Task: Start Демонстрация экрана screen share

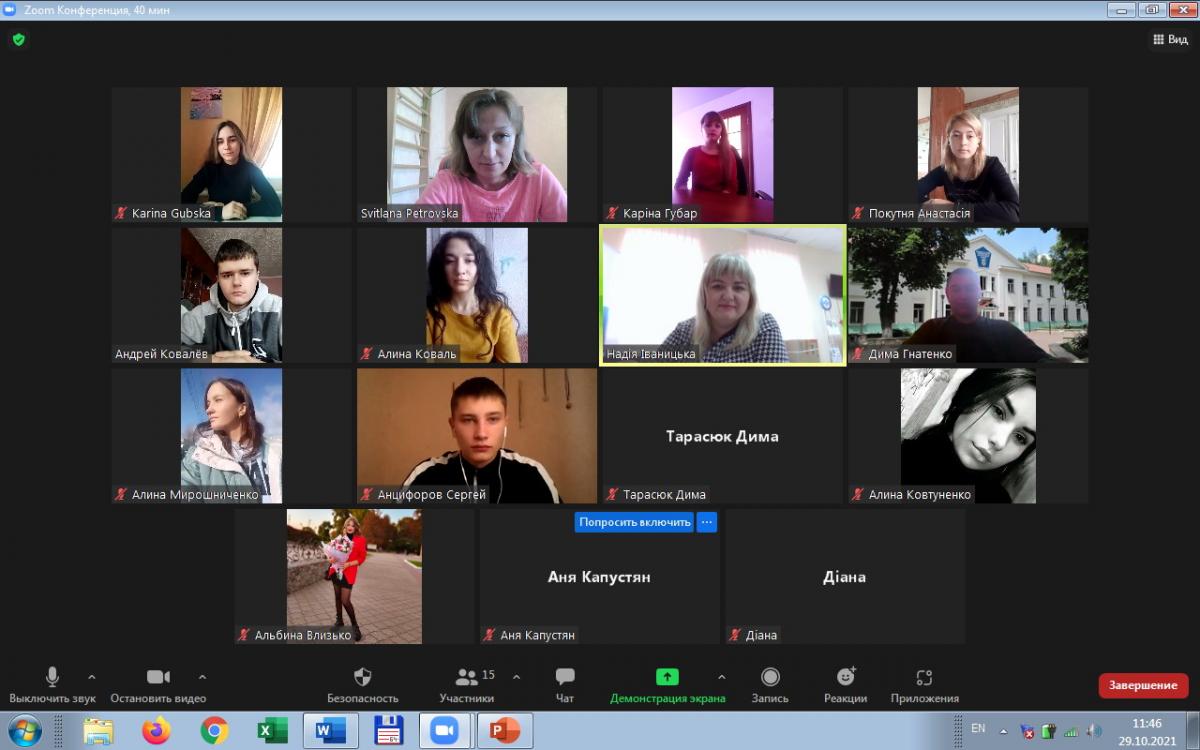Action: click(667, 685)
